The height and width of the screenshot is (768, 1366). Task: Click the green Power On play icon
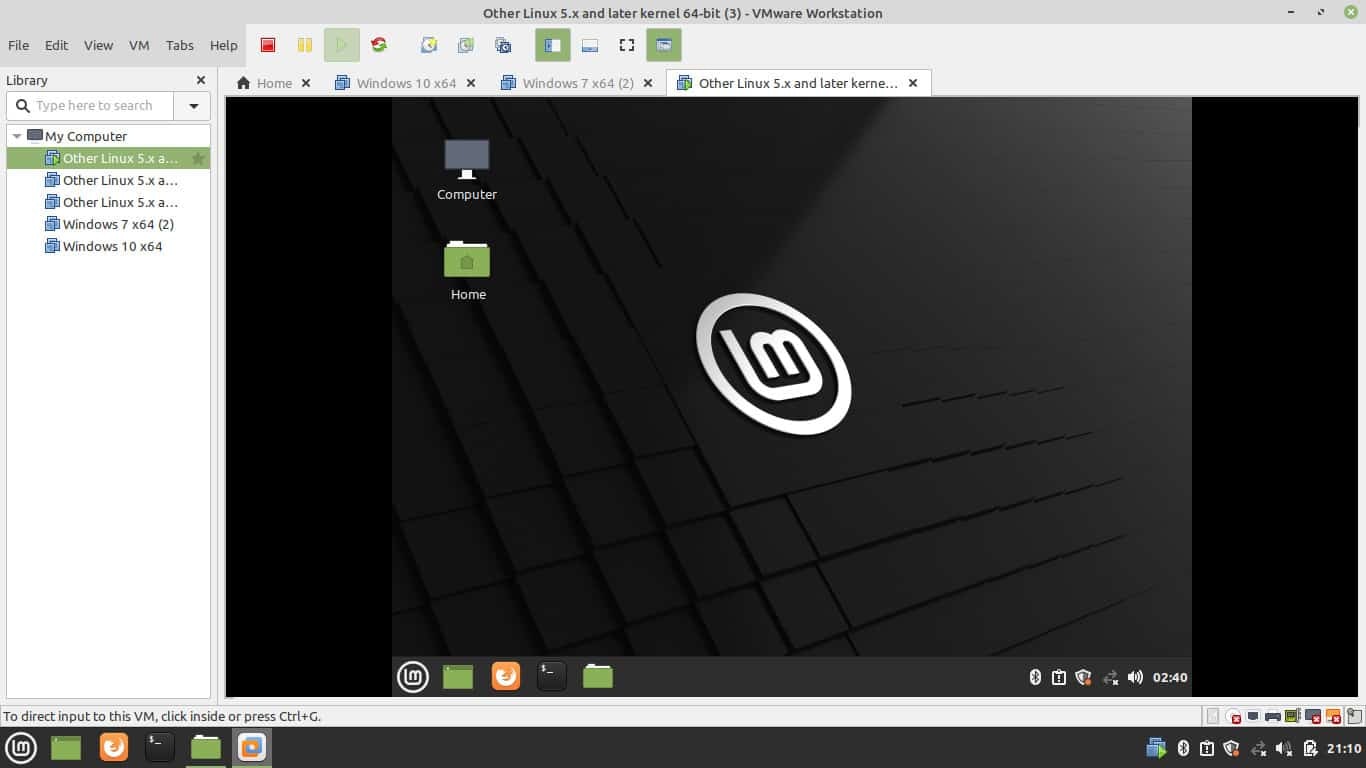(x=341, y=45)
